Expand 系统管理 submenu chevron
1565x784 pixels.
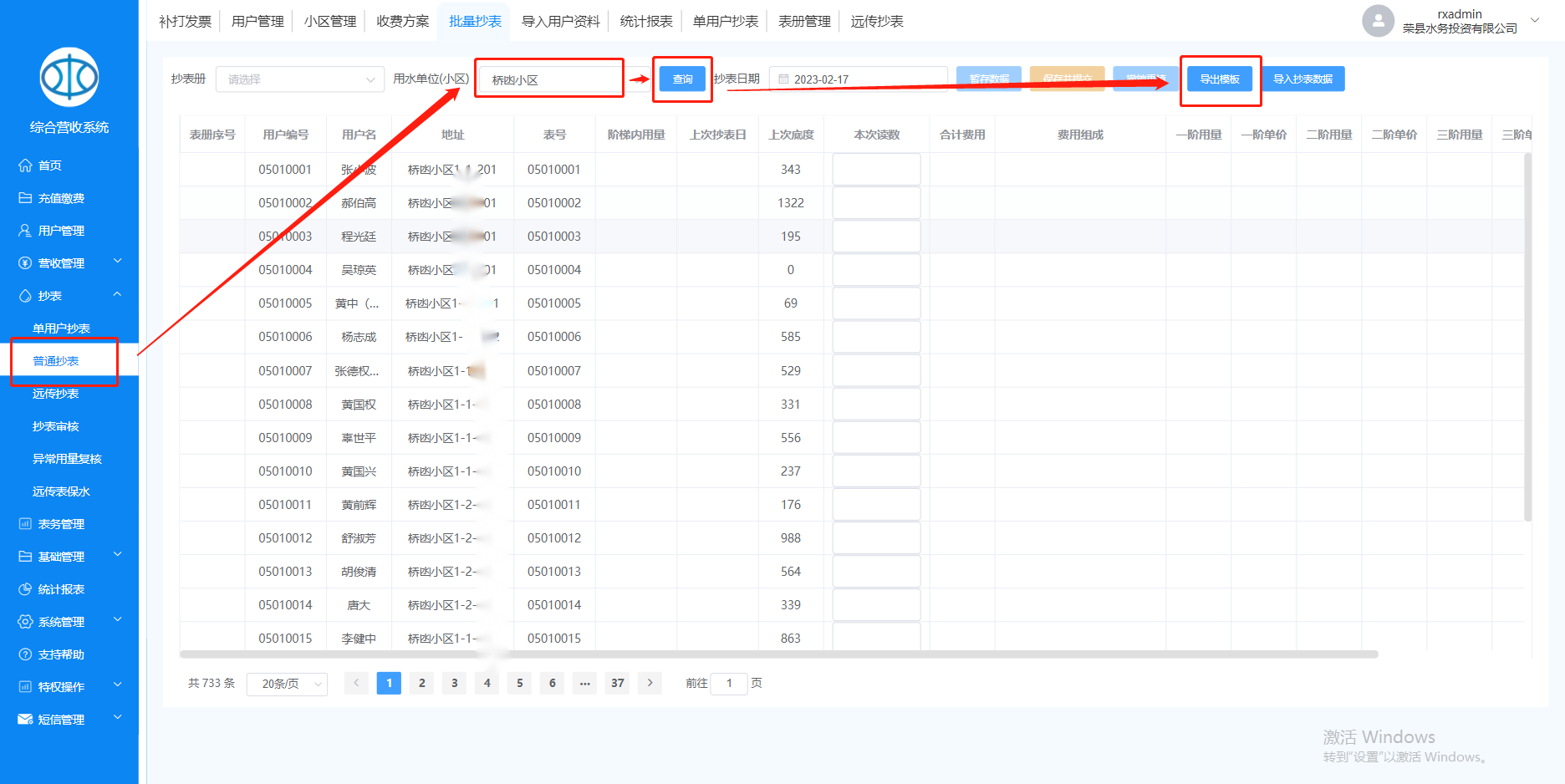(x=118, y=620)
